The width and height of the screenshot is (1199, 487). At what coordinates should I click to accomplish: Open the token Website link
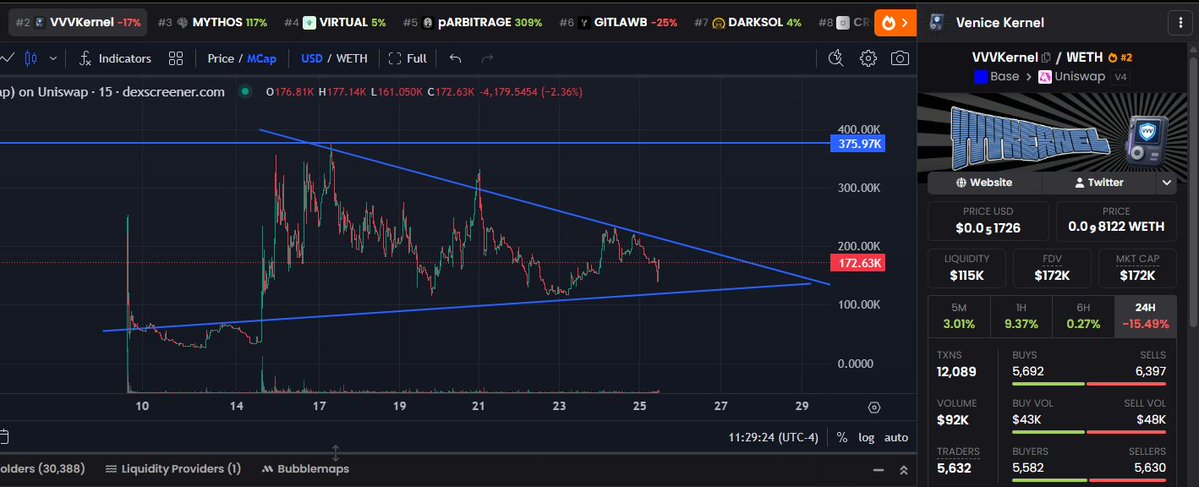[x=984, y=183]
